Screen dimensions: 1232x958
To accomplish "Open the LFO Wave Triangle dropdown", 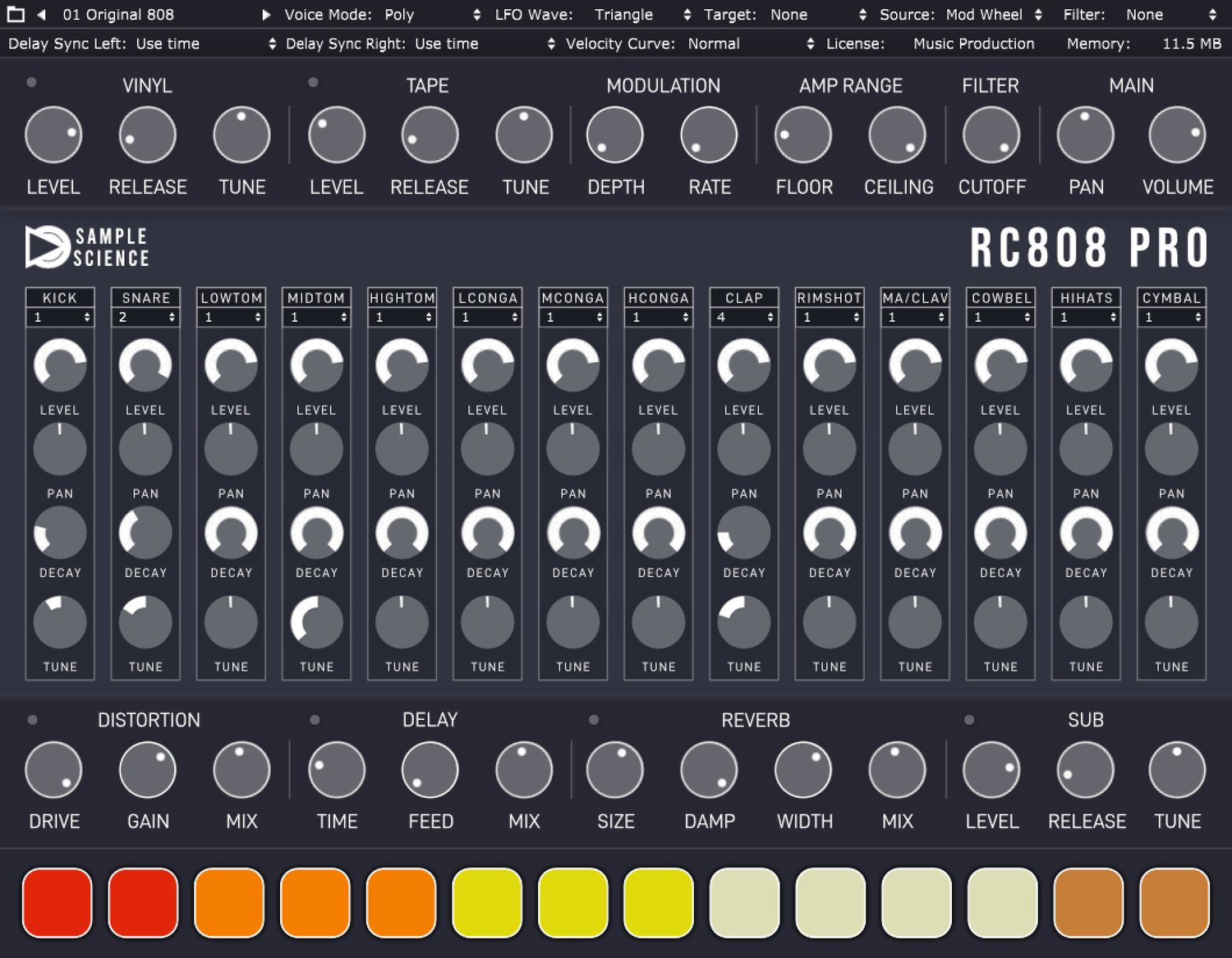I will [593, 15].
